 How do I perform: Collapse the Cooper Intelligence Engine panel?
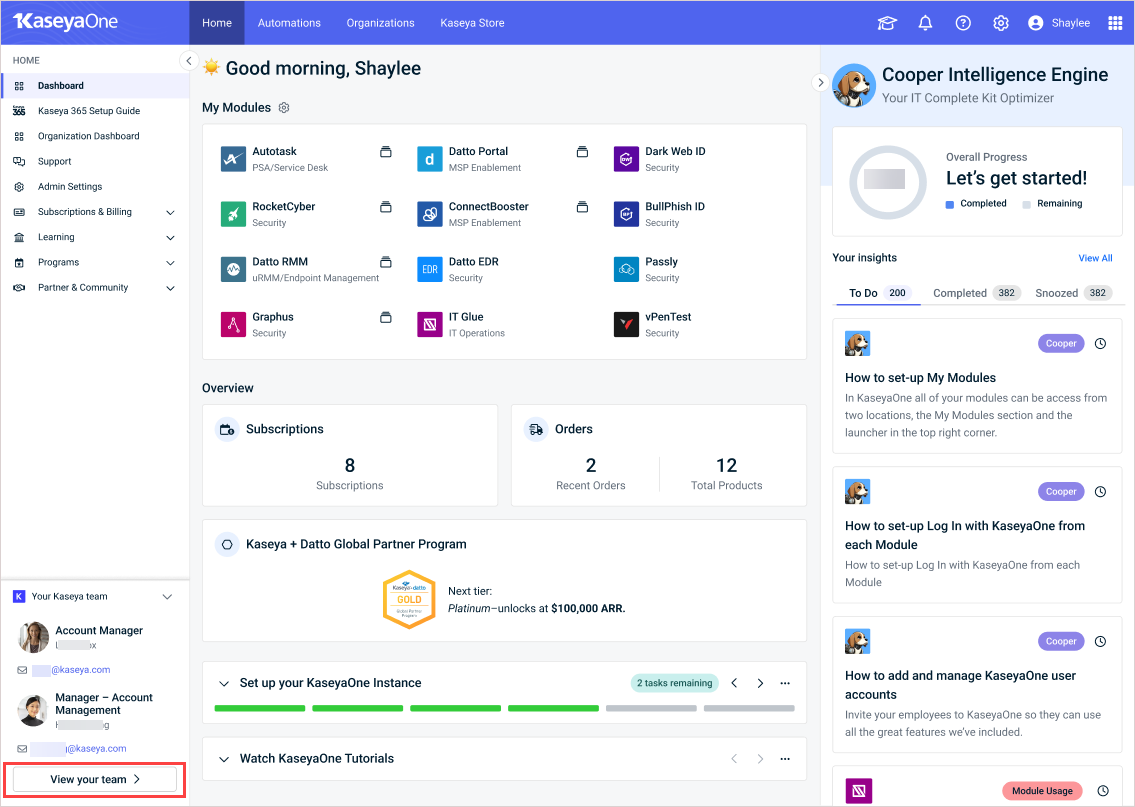(x=821, y=83)
